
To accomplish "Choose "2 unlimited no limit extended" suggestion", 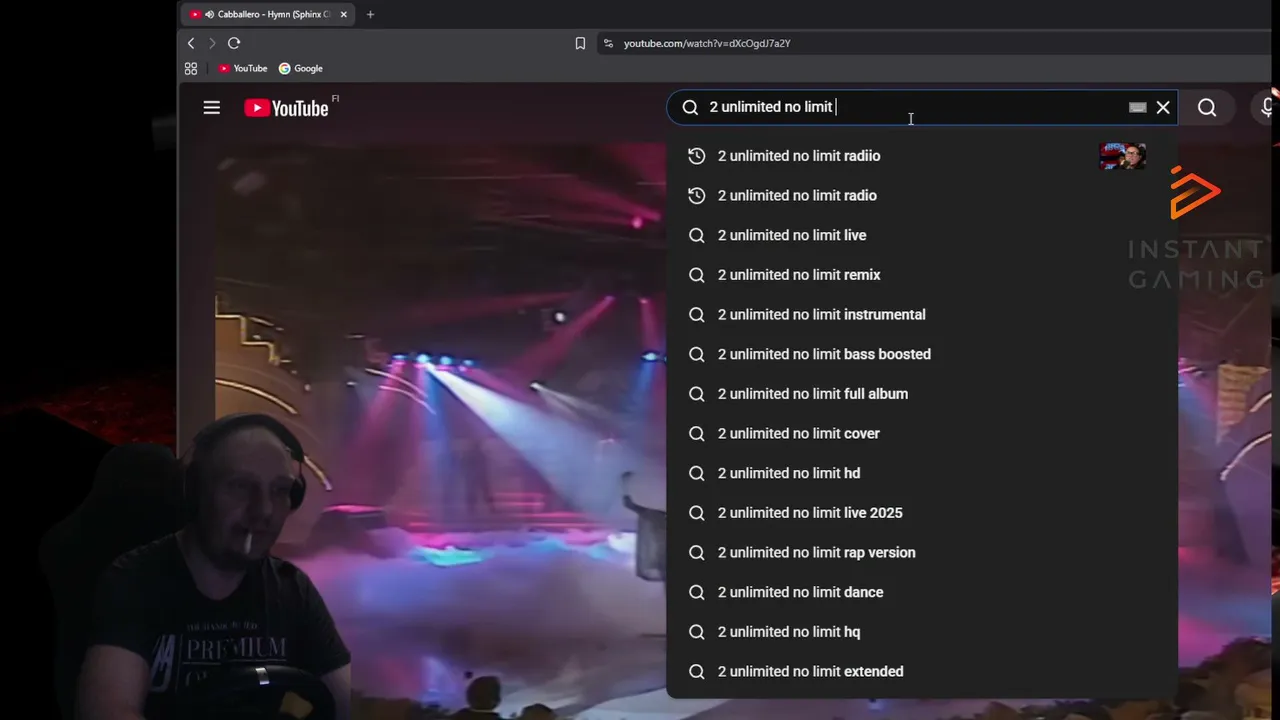I will point(922,672).
